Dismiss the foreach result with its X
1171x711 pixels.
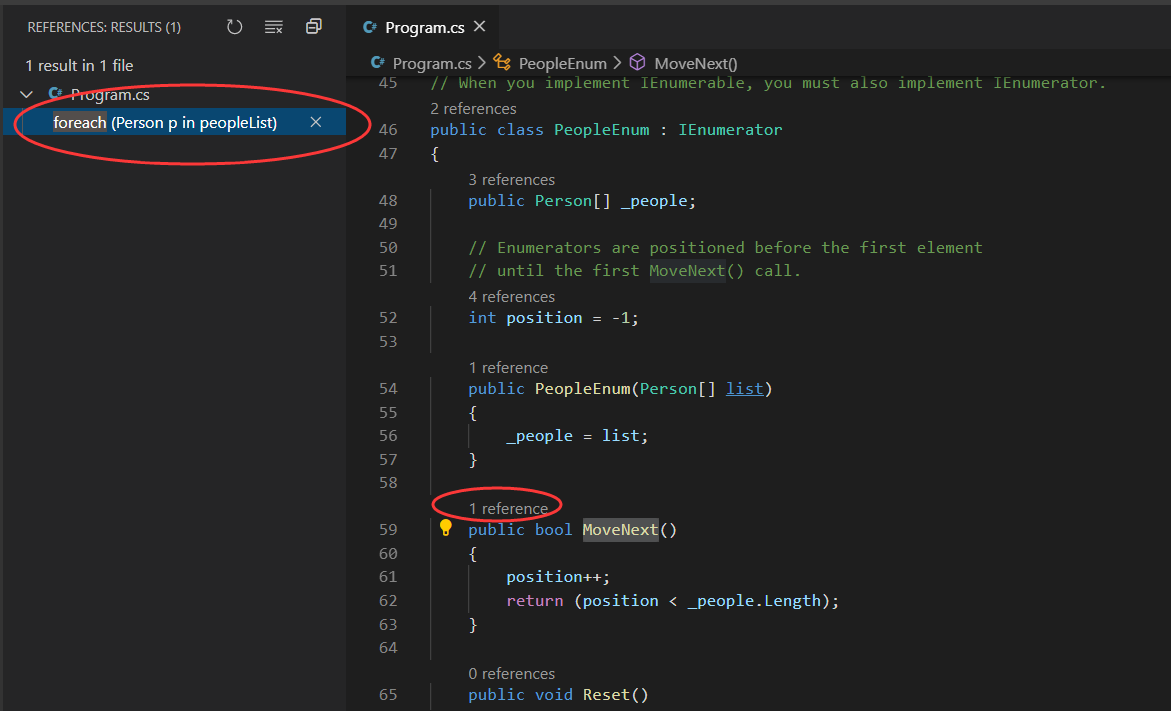[315, 121]
